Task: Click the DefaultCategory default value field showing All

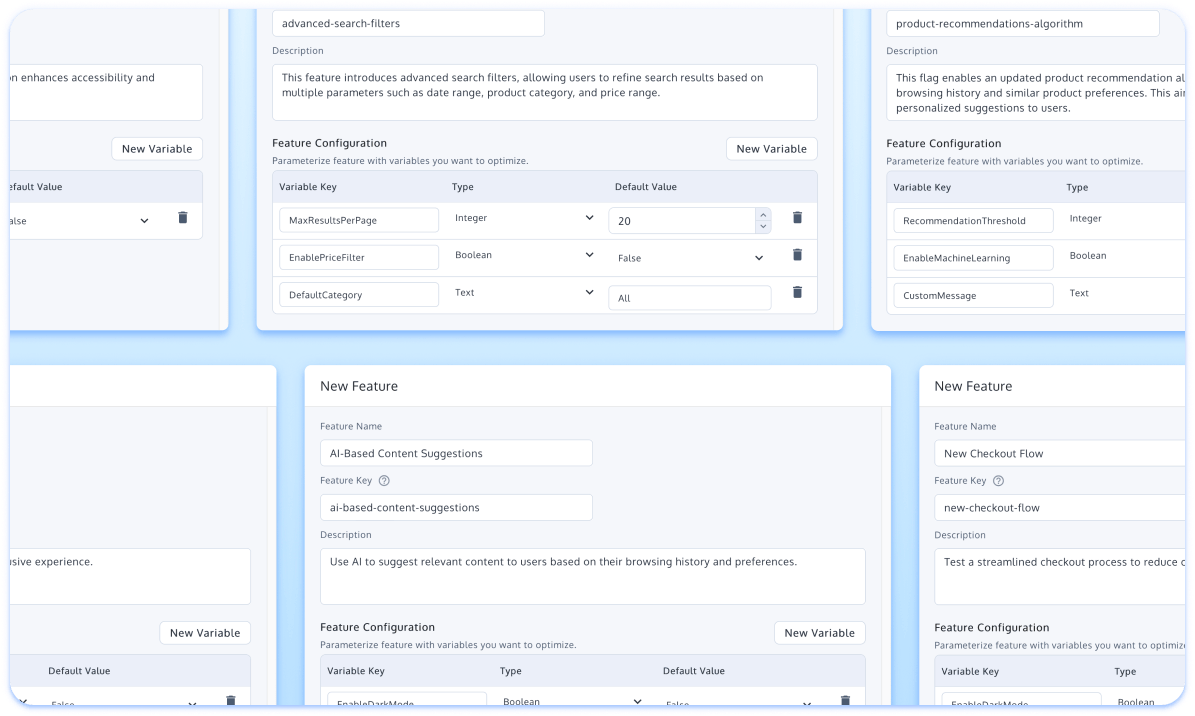Action: (x=689, y=298)
